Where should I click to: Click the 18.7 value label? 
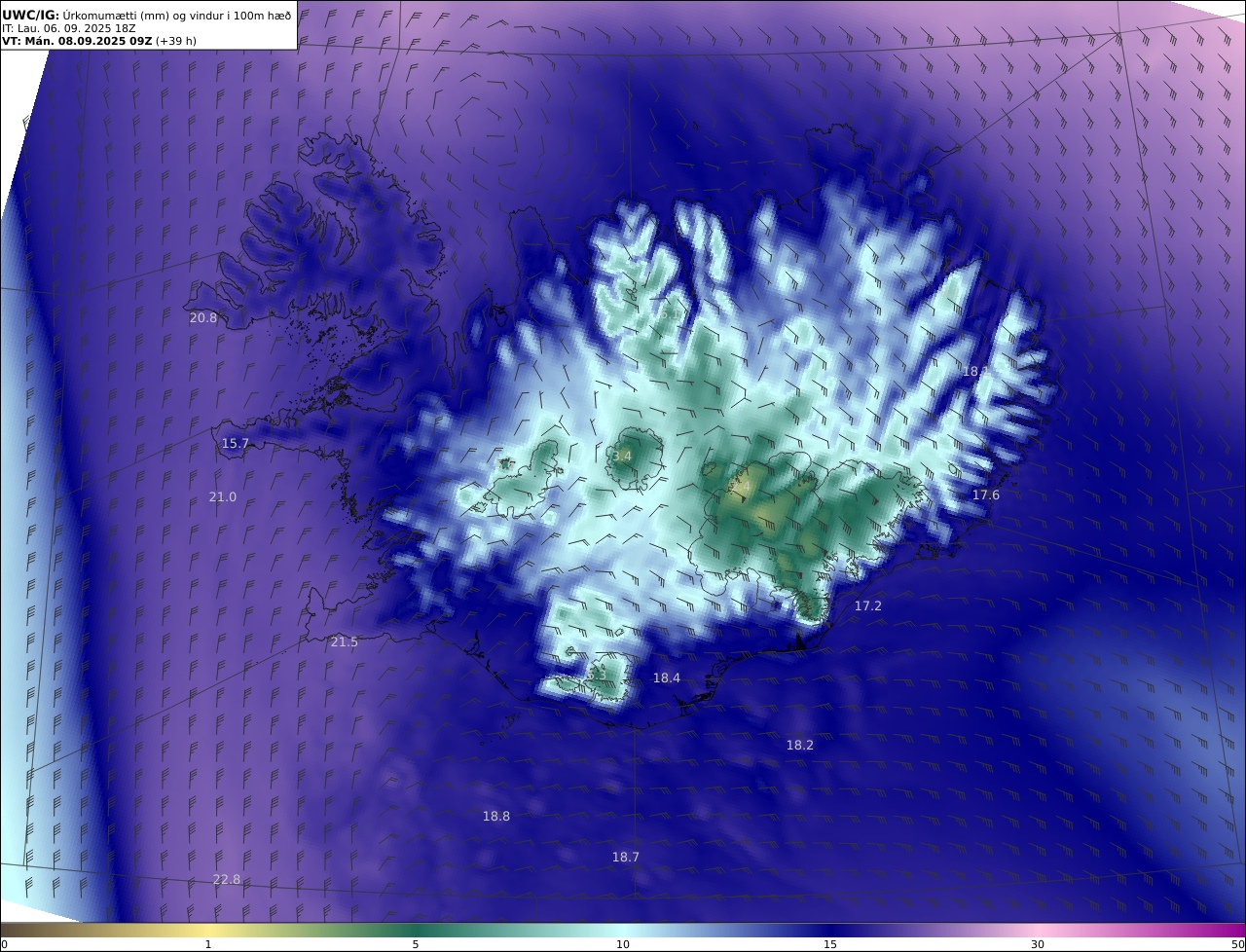pyautogui.click(x=626, y=858)
